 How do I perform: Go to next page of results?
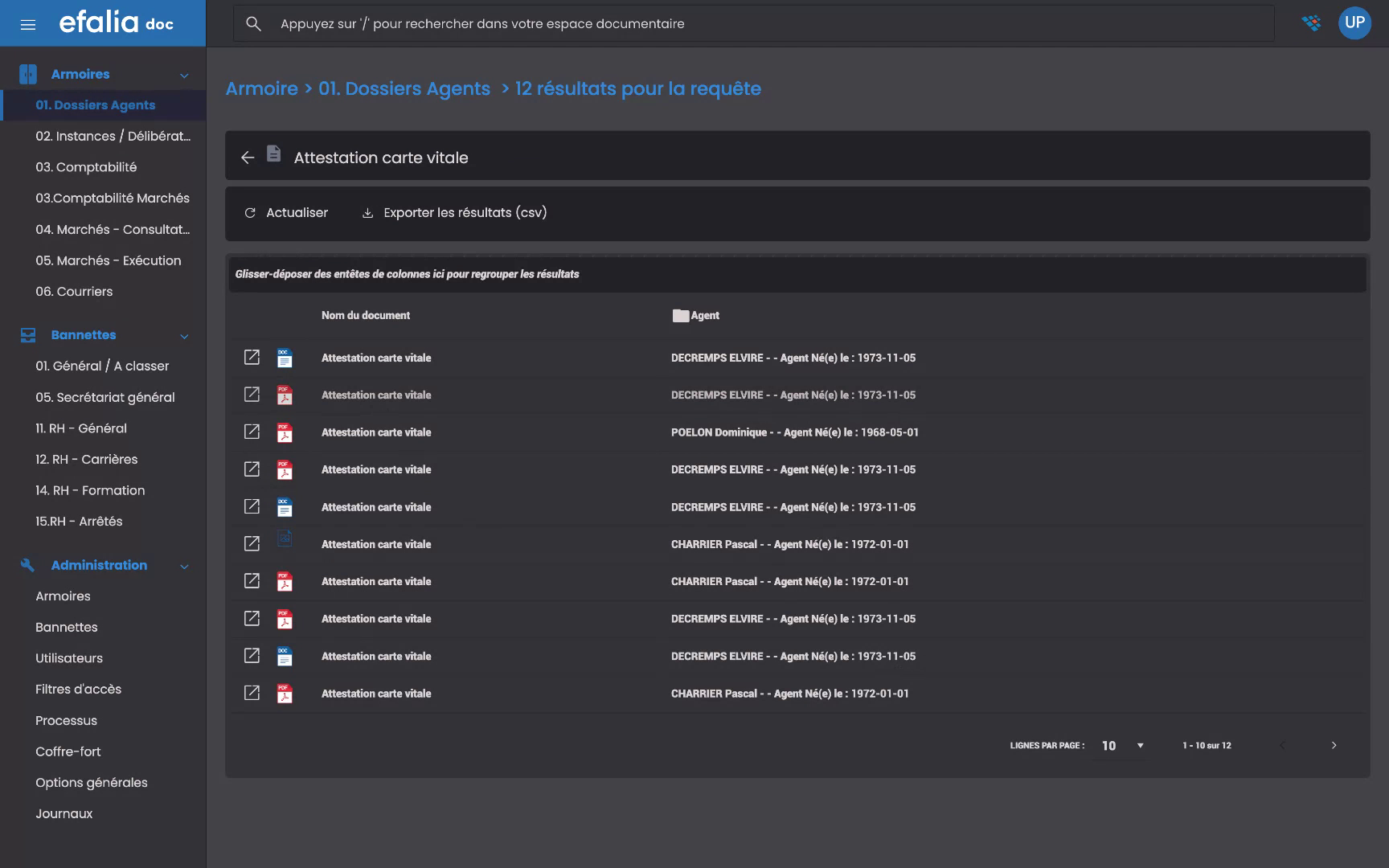point(1334,745)
